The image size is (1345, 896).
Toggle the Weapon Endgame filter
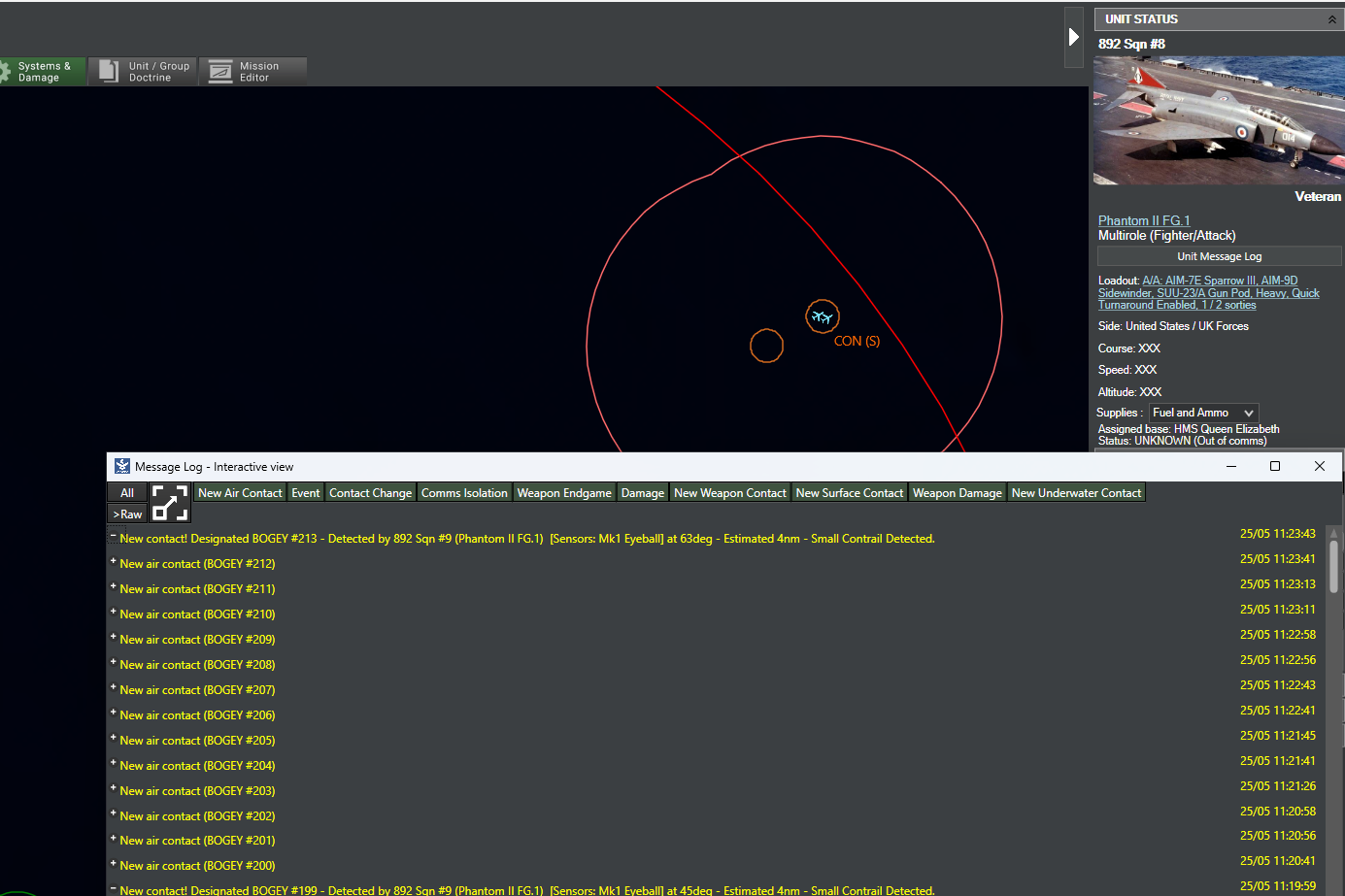[x=564, y=493]
